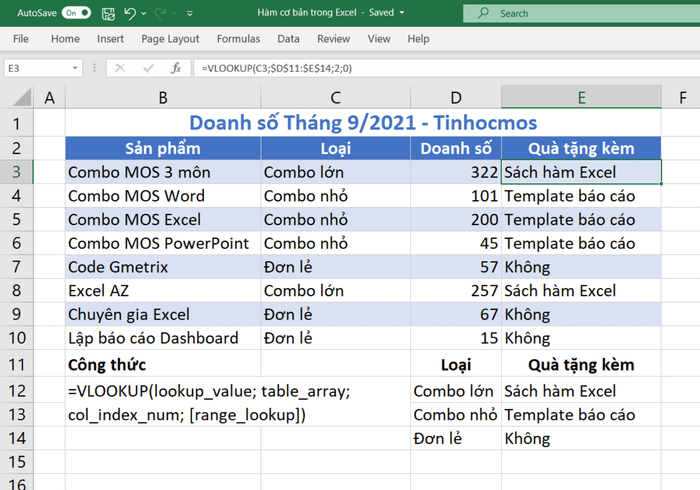Select cell 'Combo MOS Excel'

click(163, 219)
